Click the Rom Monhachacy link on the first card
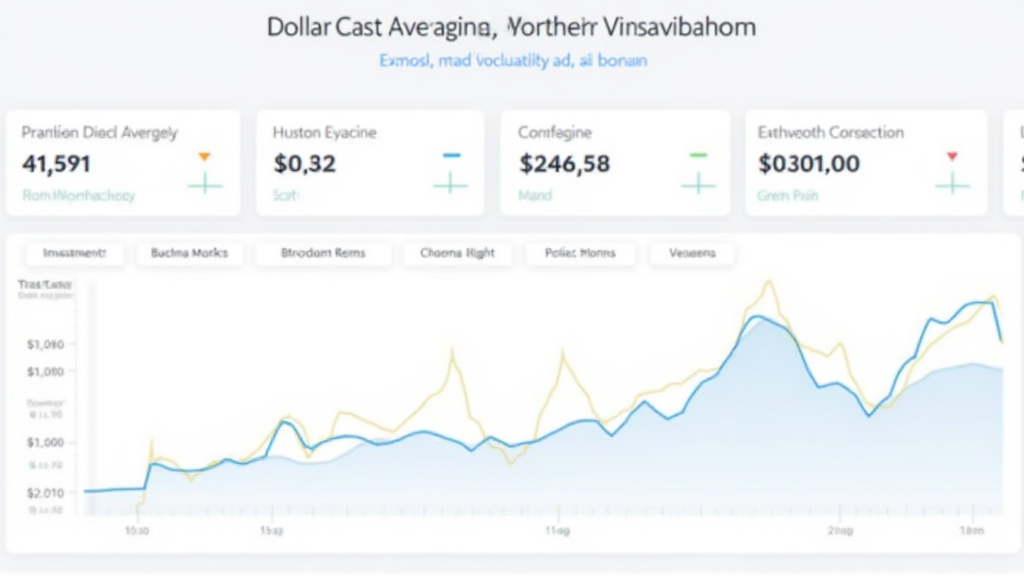This screenshot has height=576, width=1024. 78,196
